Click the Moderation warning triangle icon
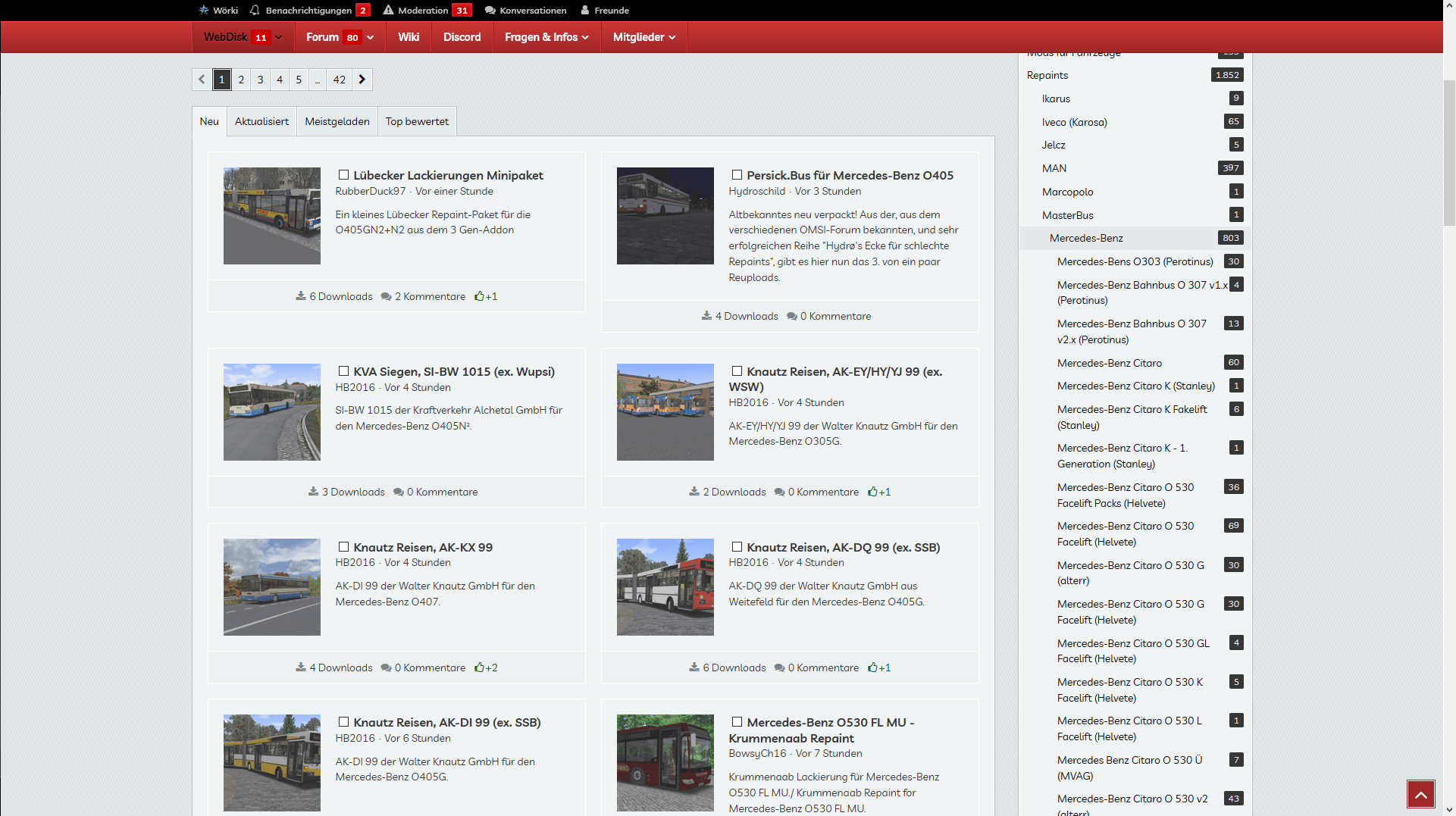This screenshot has width=1456, height=816. click(x=388, y=10)
